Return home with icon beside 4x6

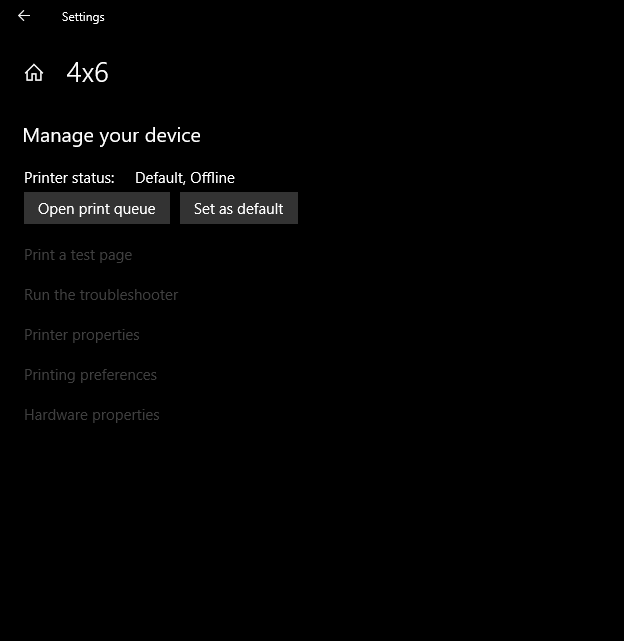[34, 73]
